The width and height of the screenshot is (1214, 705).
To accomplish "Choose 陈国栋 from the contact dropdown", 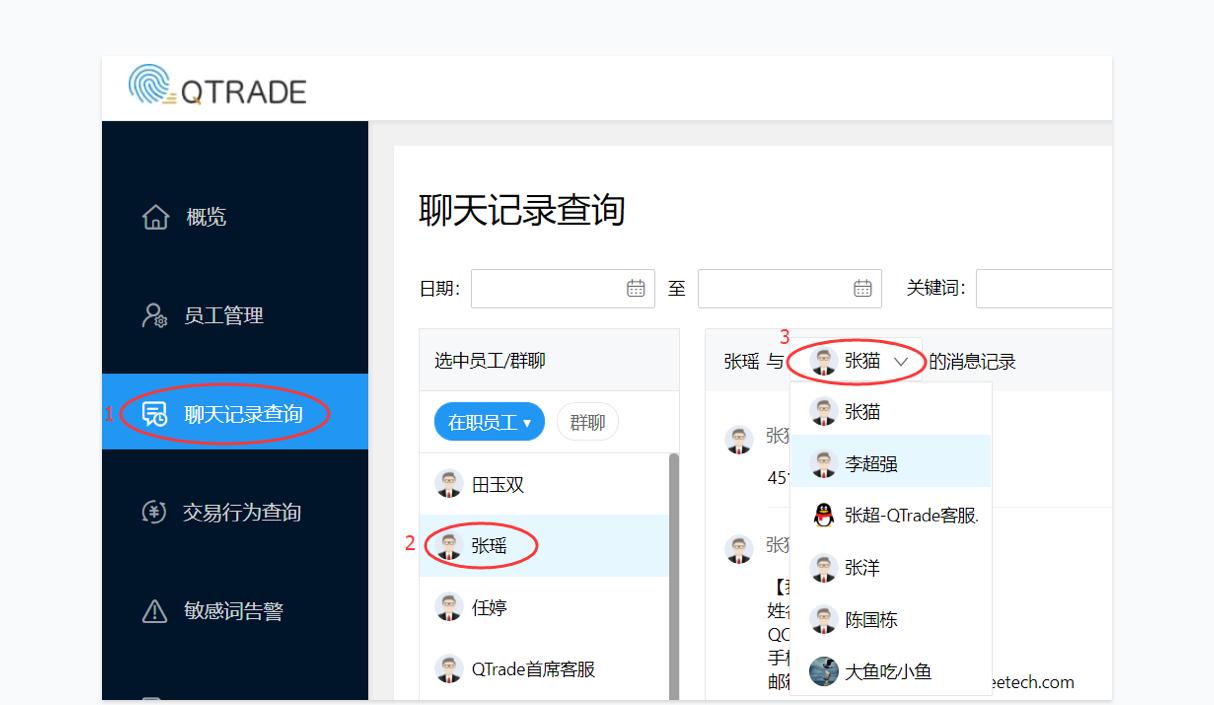I will tap(890, 619).
